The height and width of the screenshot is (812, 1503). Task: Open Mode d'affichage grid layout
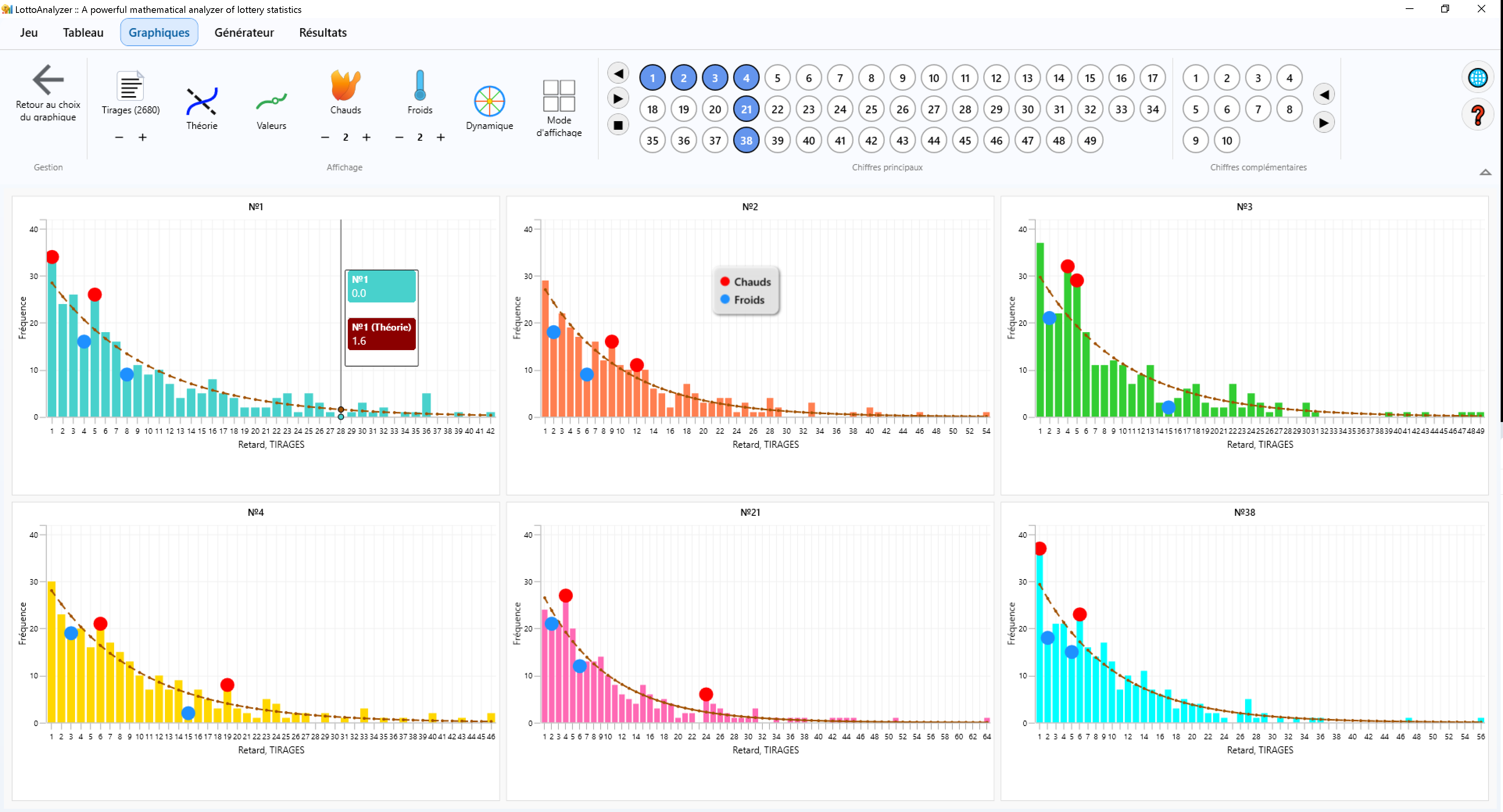(x=558, y=96)
